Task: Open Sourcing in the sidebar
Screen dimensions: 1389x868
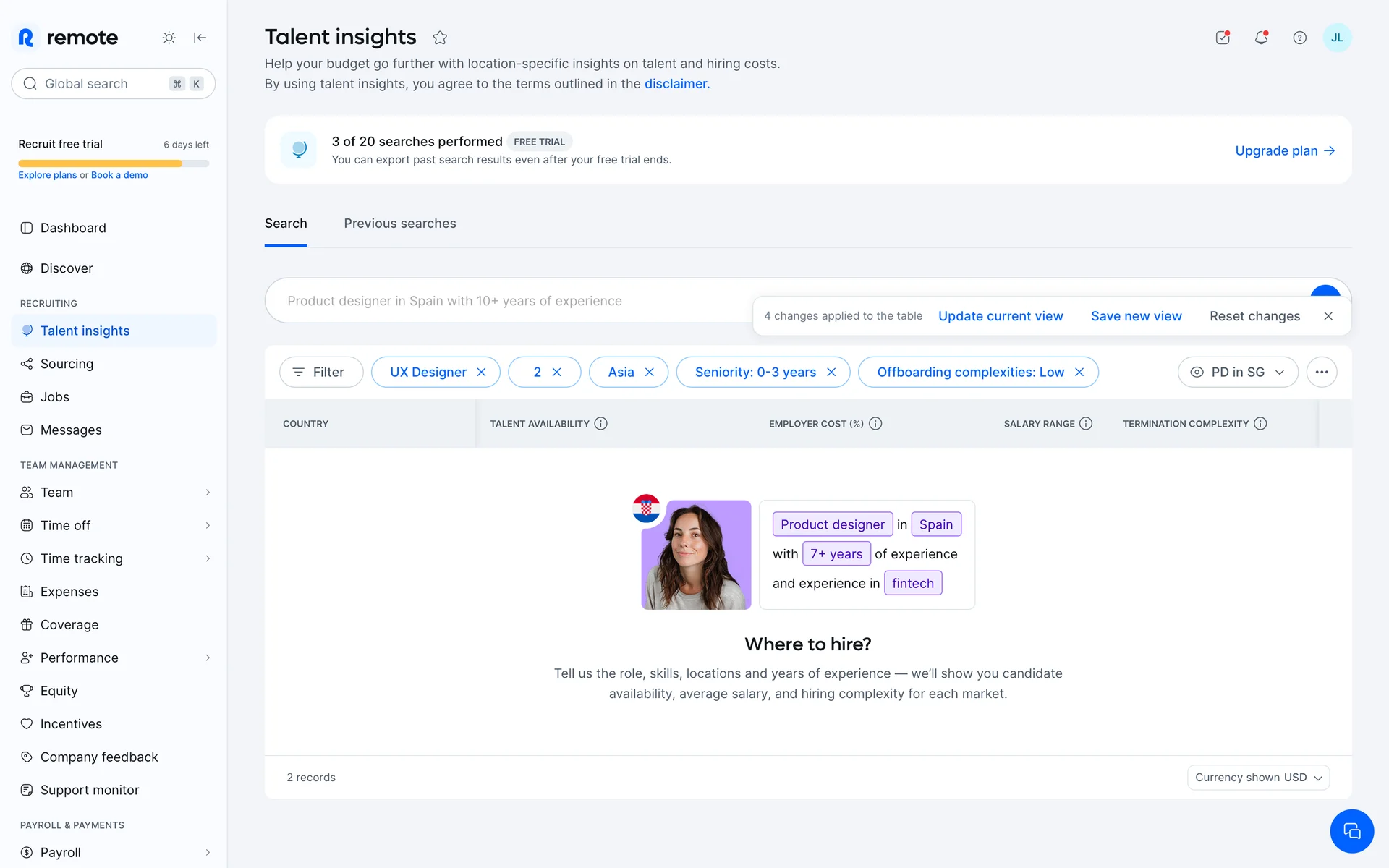Action: tap(67, 364)
